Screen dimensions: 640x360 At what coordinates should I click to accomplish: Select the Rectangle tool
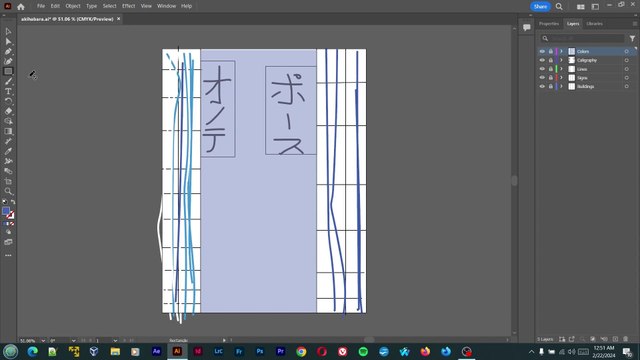(x=8, y=71)
